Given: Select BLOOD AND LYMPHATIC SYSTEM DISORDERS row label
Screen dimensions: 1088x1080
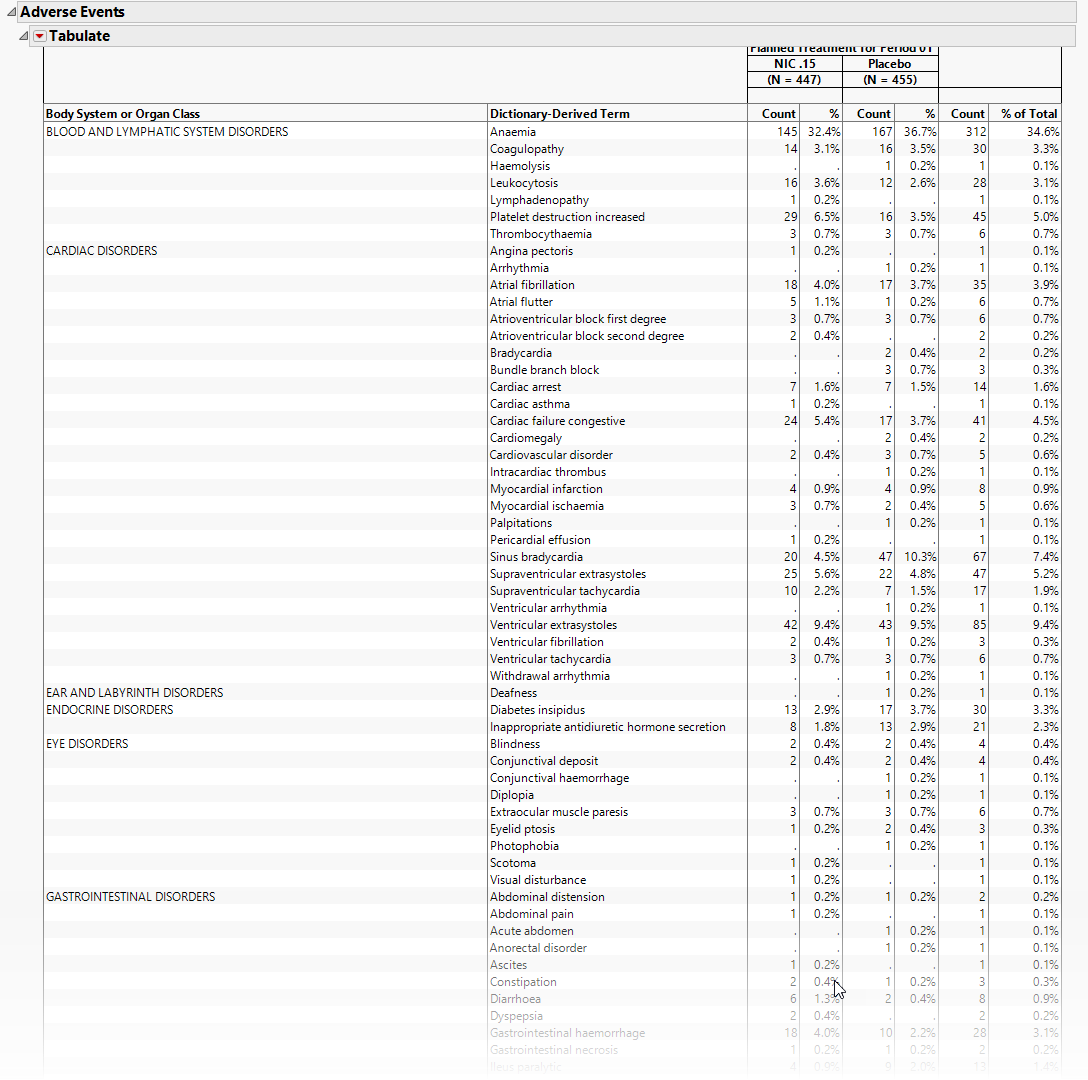Looking at the screenshot, I should point(167,132).
